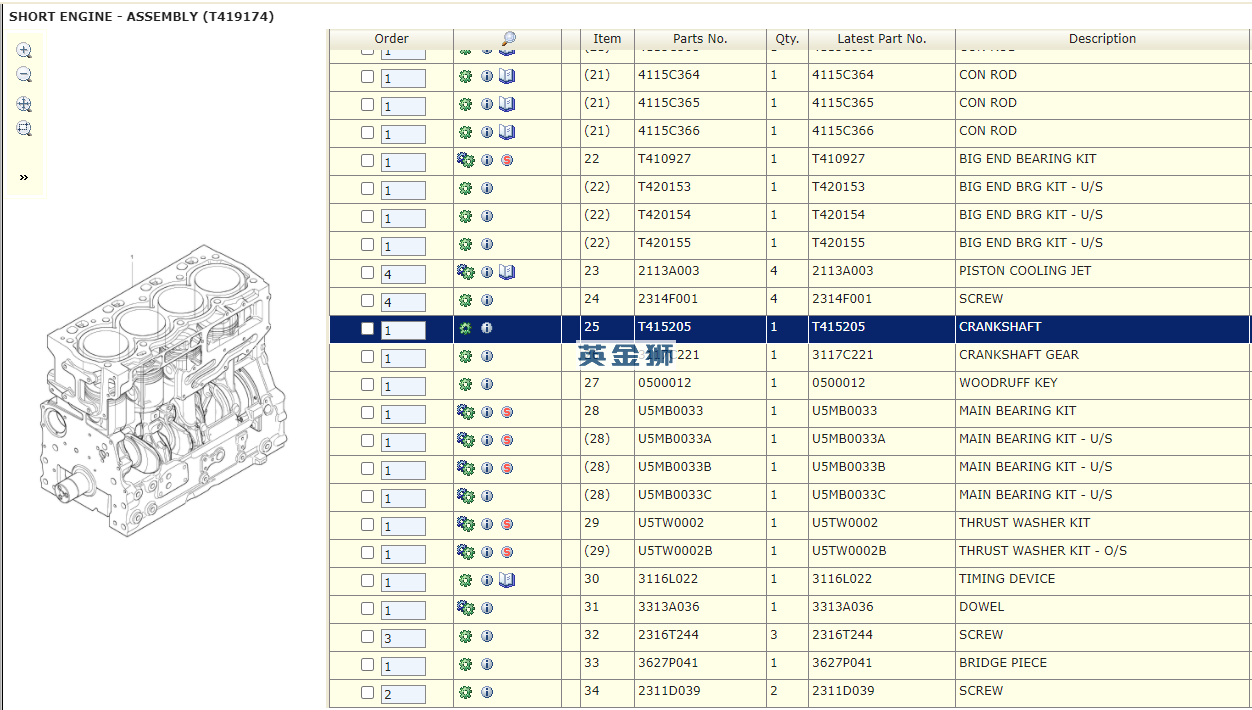Image resolution: width=1252 pixels, height=710 pixels.
Task: Tick the order checkbox for T410927
Action: coord(367,160)
